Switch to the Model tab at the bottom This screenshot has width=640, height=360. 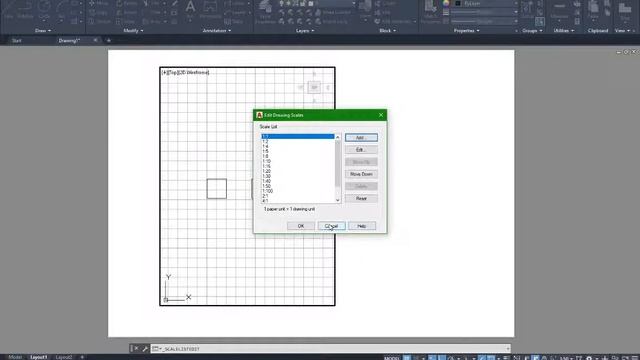click(x=15, y=357)
